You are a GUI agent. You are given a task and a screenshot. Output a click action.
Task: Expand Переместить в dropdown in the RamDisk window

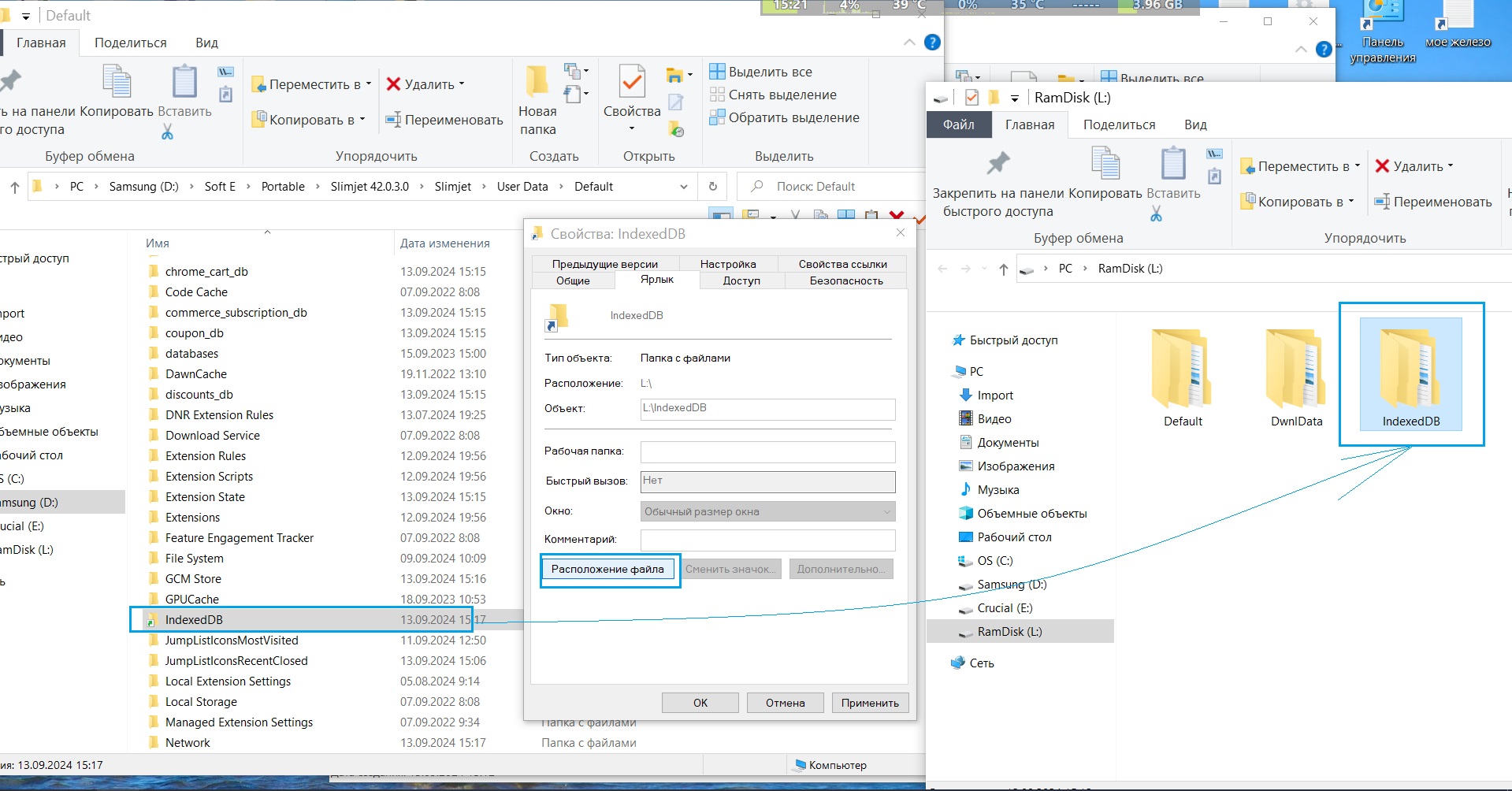tap(1357, 165)
